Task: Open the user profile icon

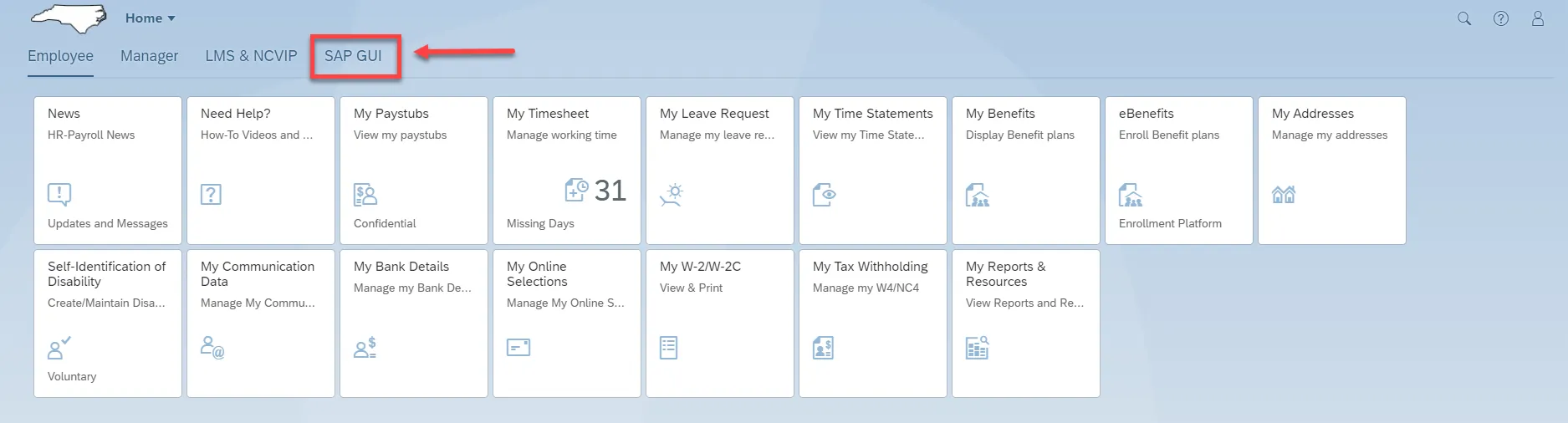Action: (1538, 18)
